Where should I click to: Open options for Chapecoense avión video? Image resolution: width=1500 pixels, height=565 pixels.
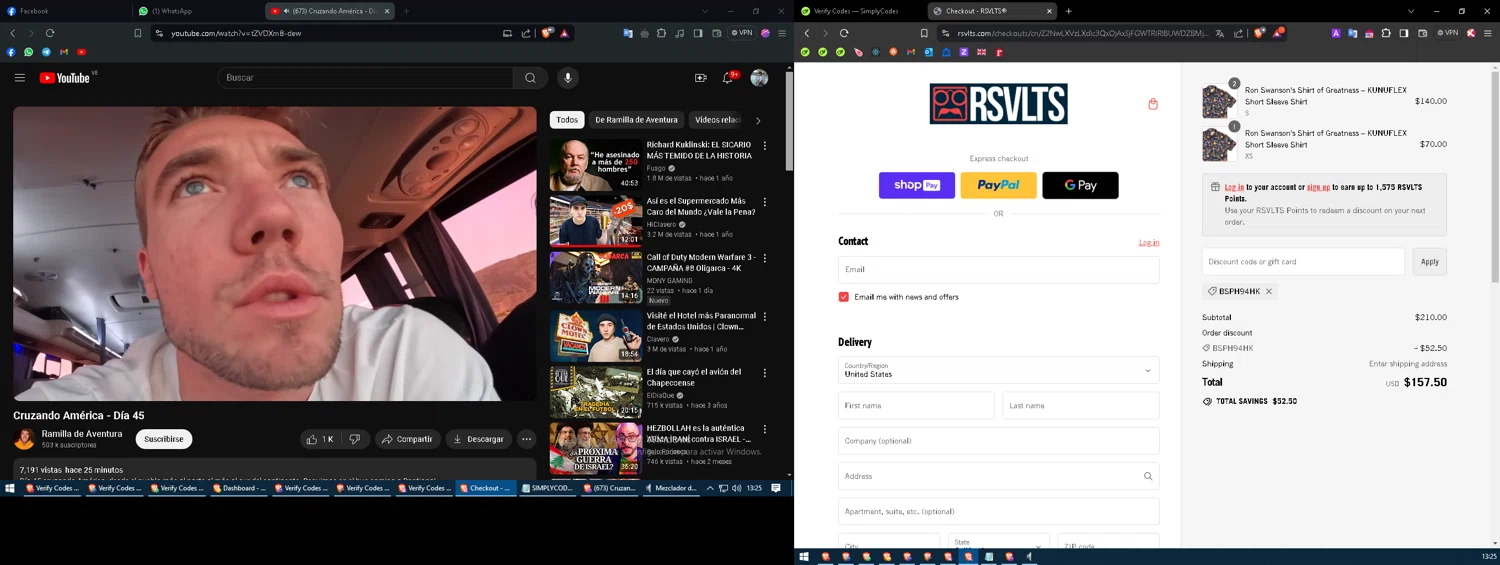765,372
